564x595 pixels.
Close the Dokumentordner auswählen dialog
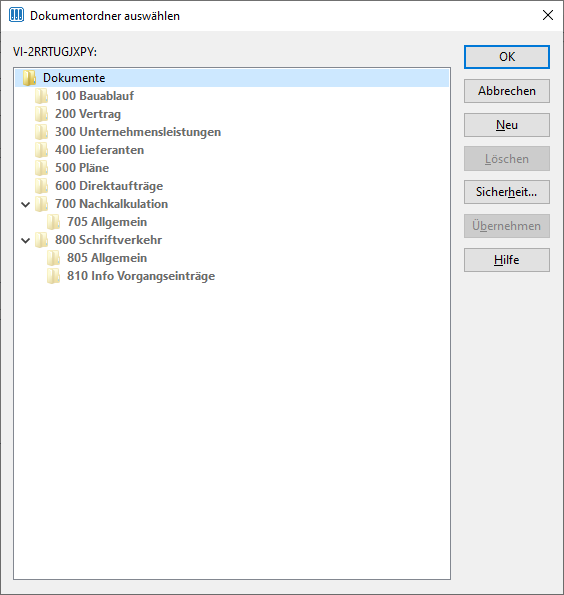[548, 15]
